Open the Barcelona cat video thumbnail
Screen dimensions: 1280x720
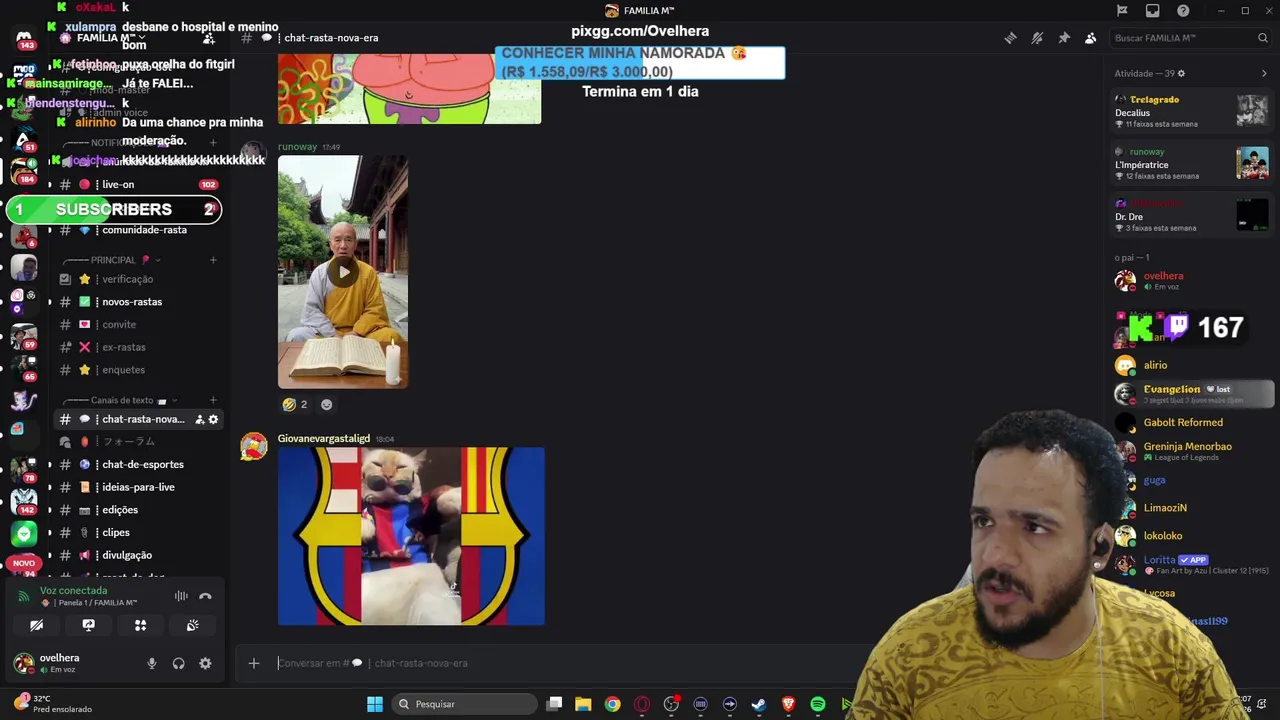point(411,536)
